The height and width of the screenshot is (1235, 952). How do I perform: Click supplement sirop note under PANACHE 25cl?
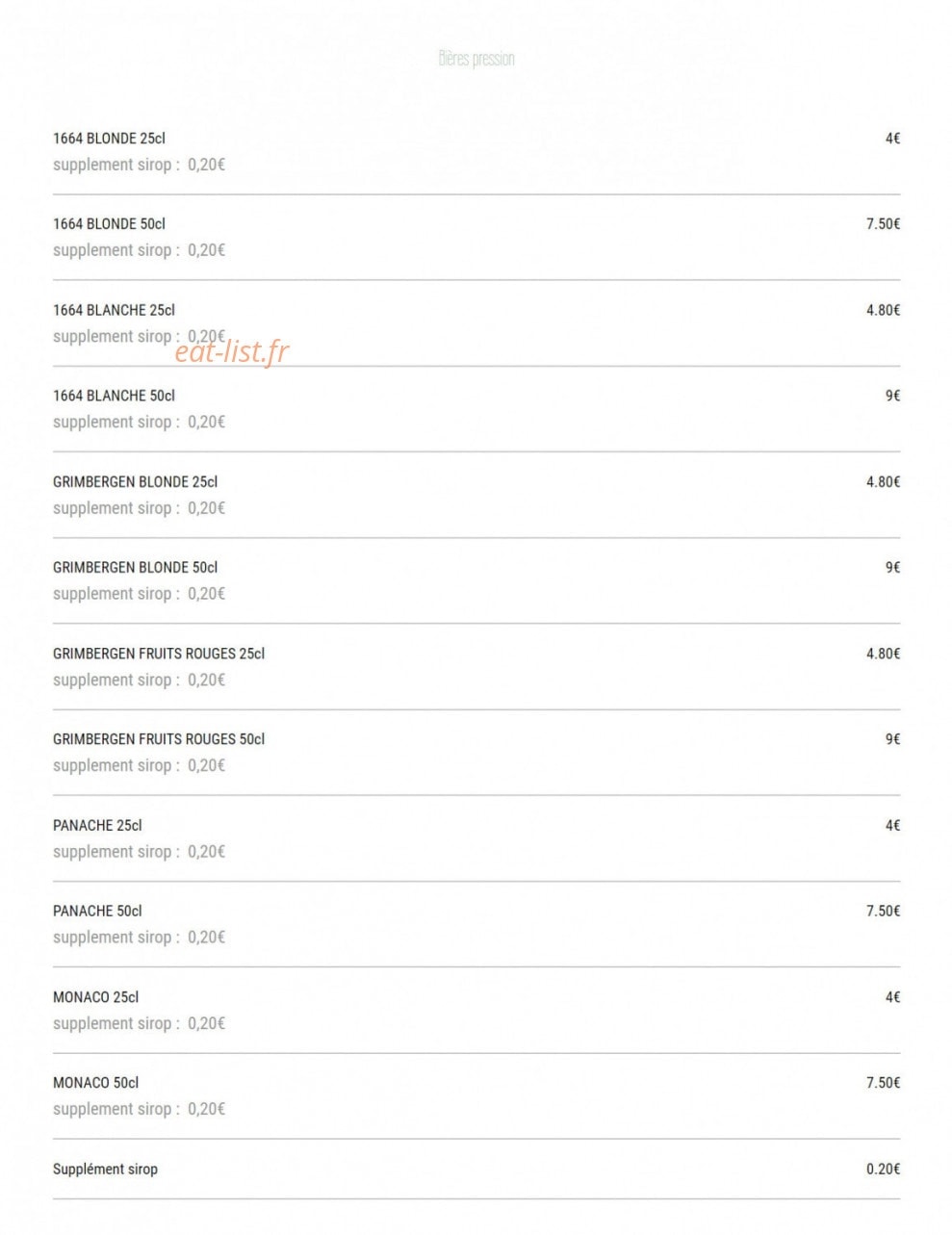click(139, 852)
